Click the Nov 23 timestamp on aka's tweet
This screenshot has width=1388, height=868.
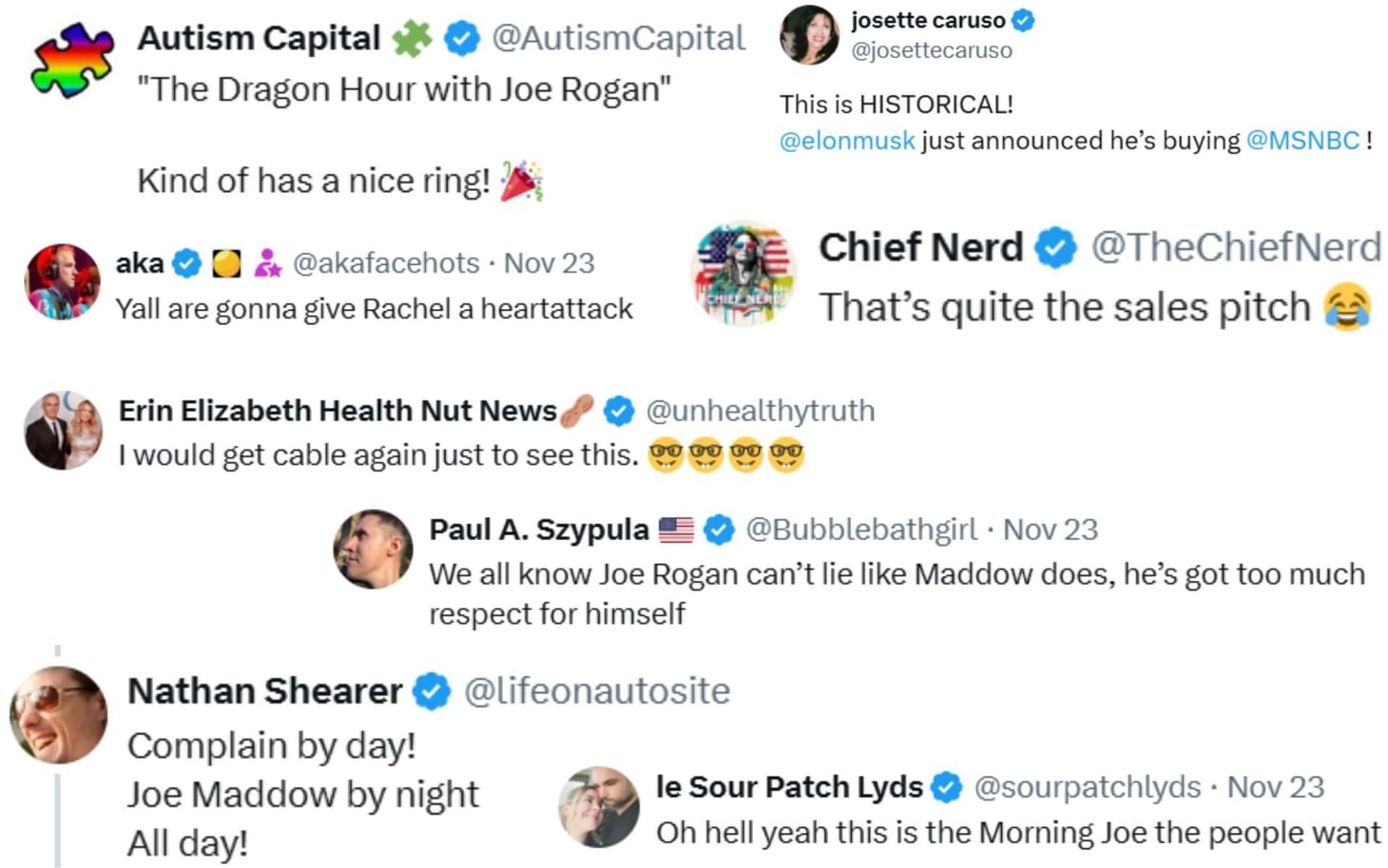[x=549, y=262]
